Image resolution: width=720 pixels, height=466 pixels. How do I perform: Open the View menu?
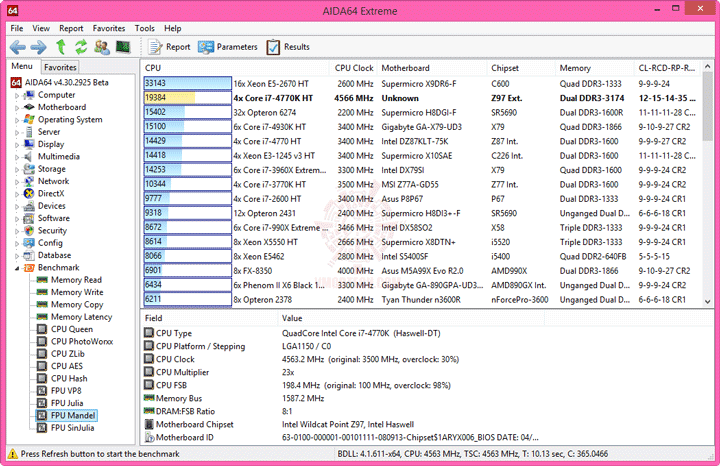click(x=41, y=28)
